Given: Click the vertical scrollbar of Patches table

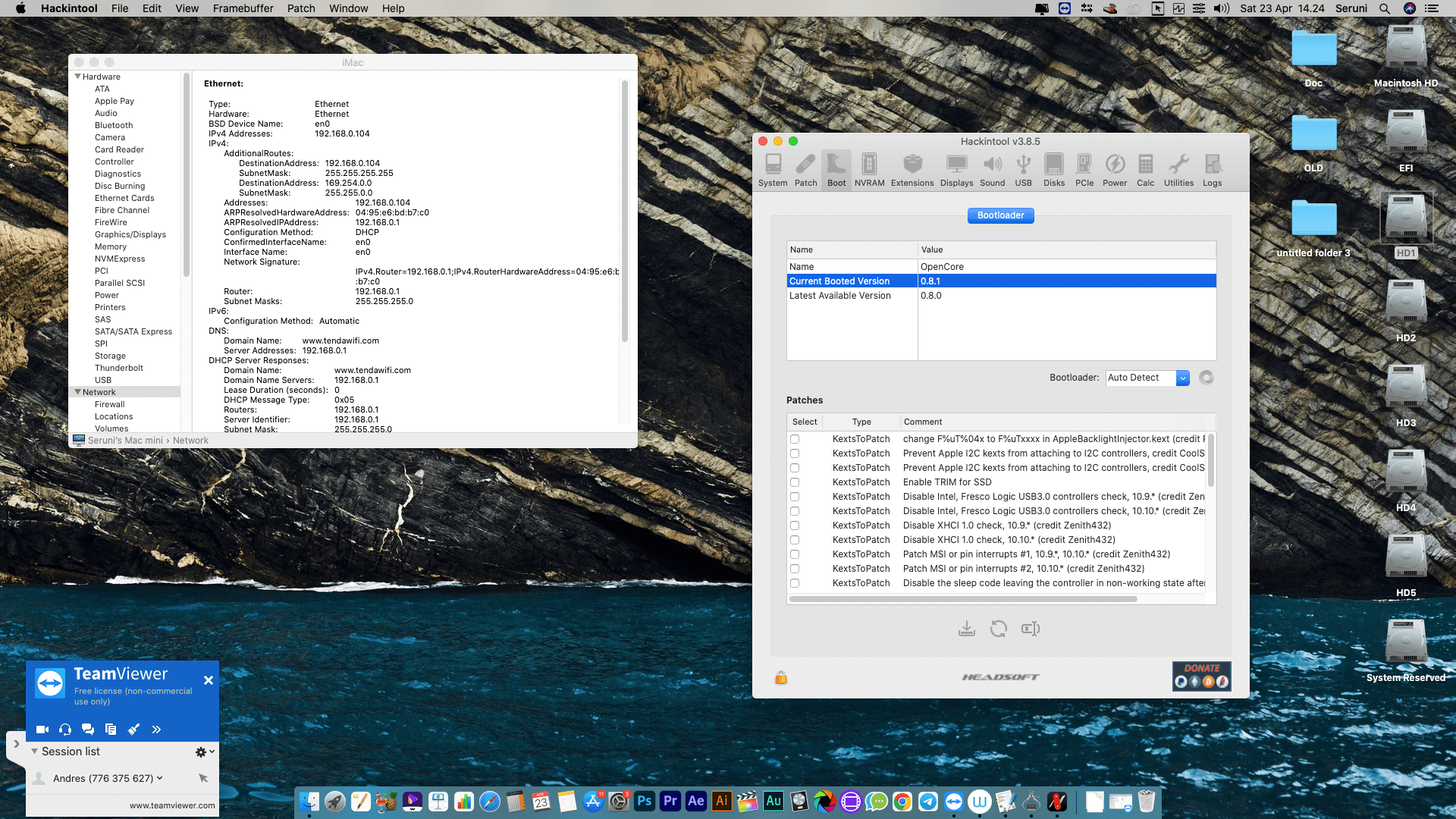Looking at the screenshot, I should pos(1210,460).
